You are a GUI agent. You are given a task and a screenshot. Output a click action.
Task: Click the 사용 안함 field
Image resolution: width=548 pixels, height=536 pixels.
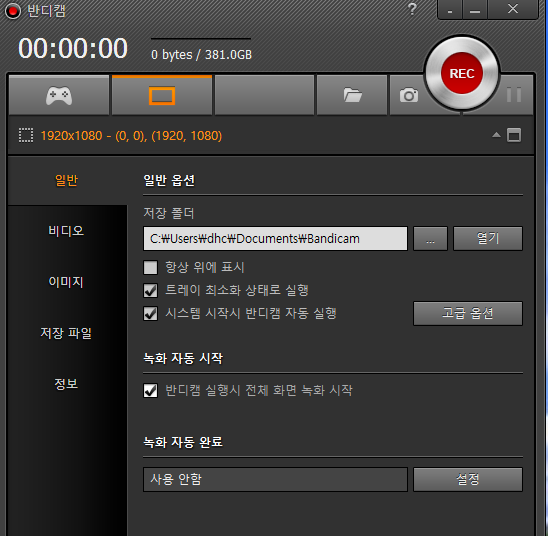click(275, 479)
